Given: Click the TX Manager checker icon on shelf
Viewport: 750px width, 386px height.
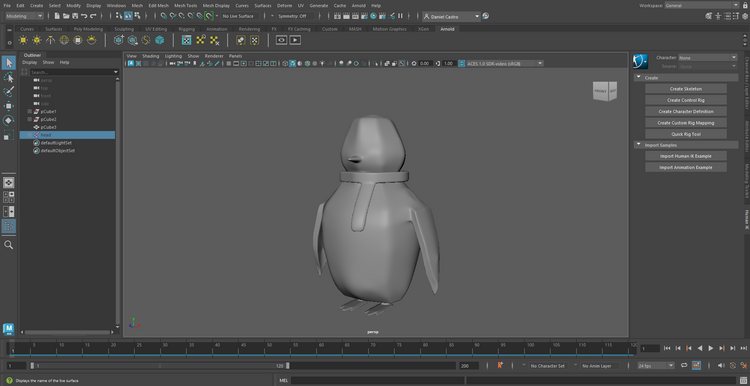Looking at the screenshot, I should coord(187,40).
